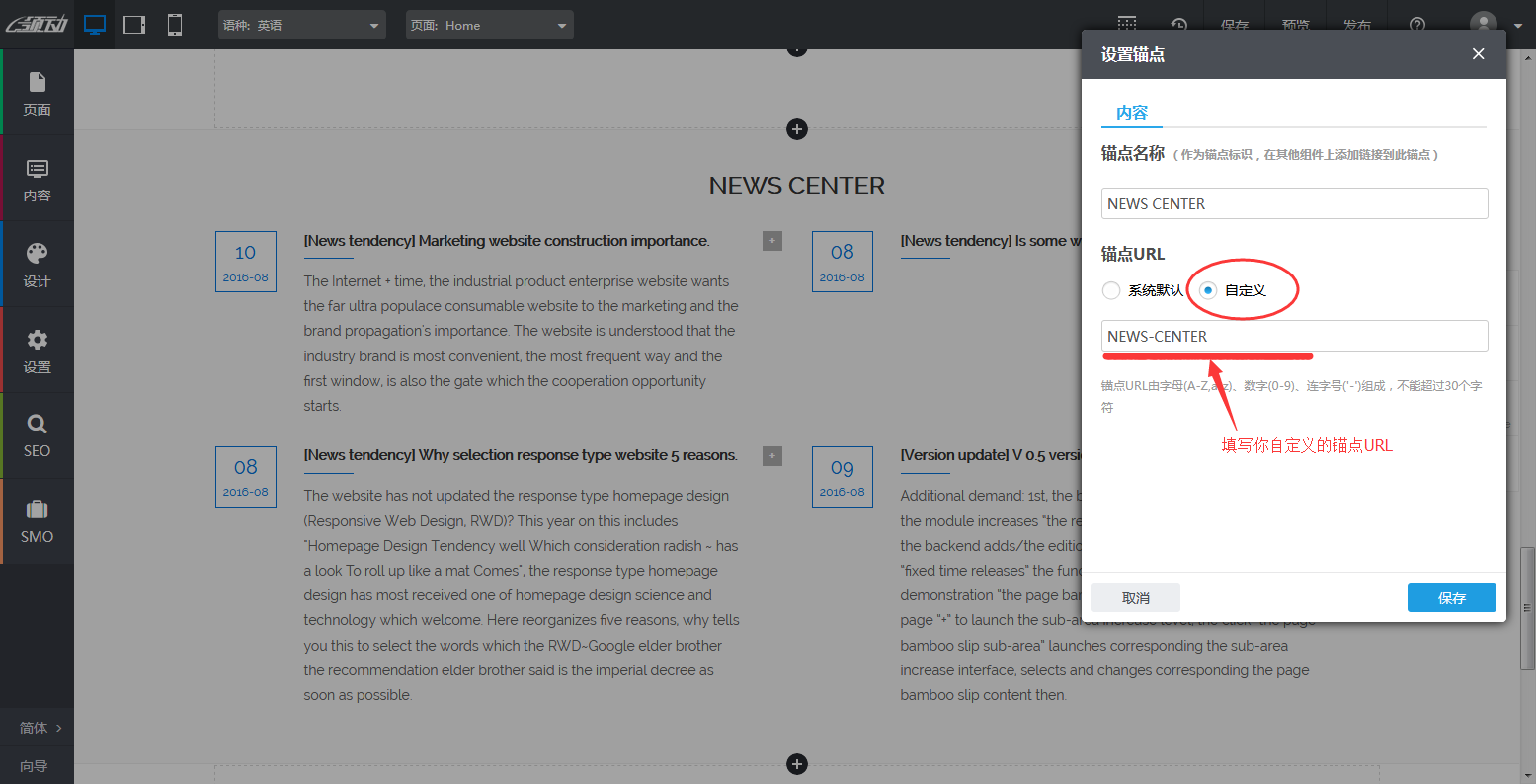This screenshot has width=1536, height=784.
Task: Click the blue 保存 button in dialog
Action: coord(1451,597)
